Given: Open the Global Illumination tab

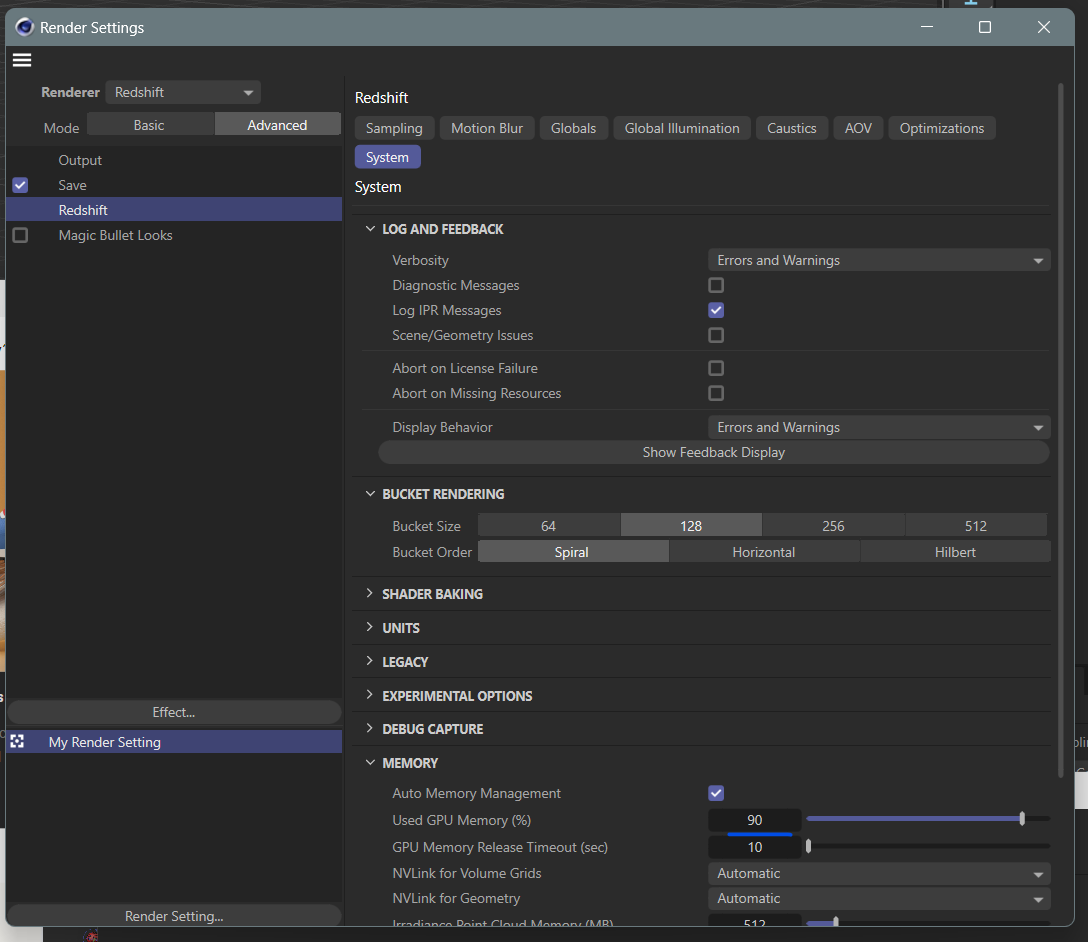Looking at the screenshot, I should coord(682,128).
